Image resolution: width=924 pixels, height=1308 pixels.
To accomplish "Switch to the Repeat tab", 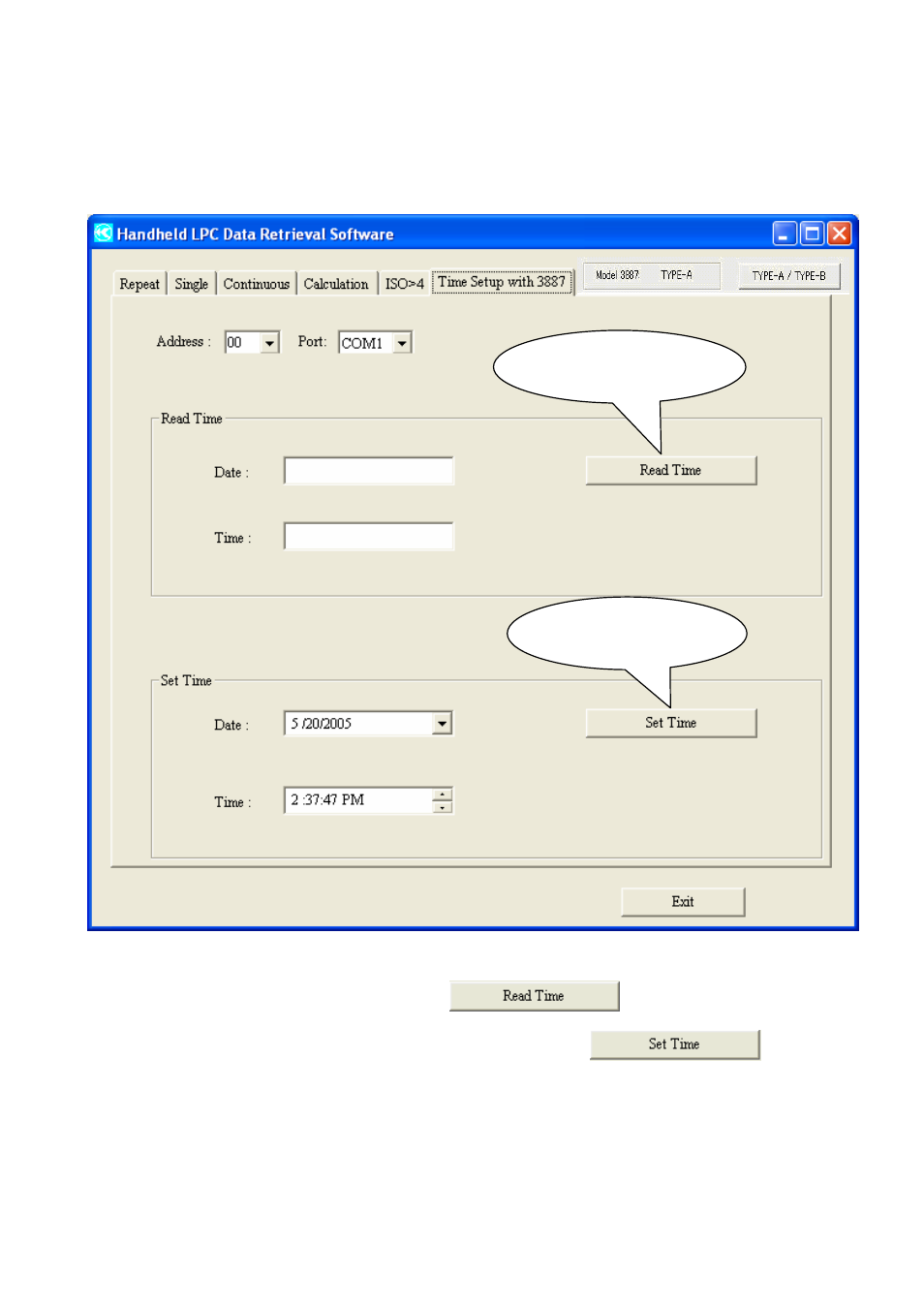I will click(139, 283).
